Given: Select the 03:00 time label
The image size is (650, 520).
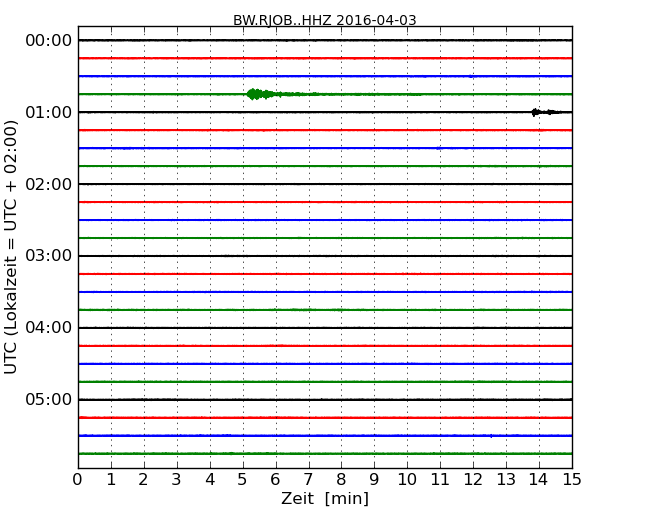Looking at the screenshot, I should pos(49,256).
